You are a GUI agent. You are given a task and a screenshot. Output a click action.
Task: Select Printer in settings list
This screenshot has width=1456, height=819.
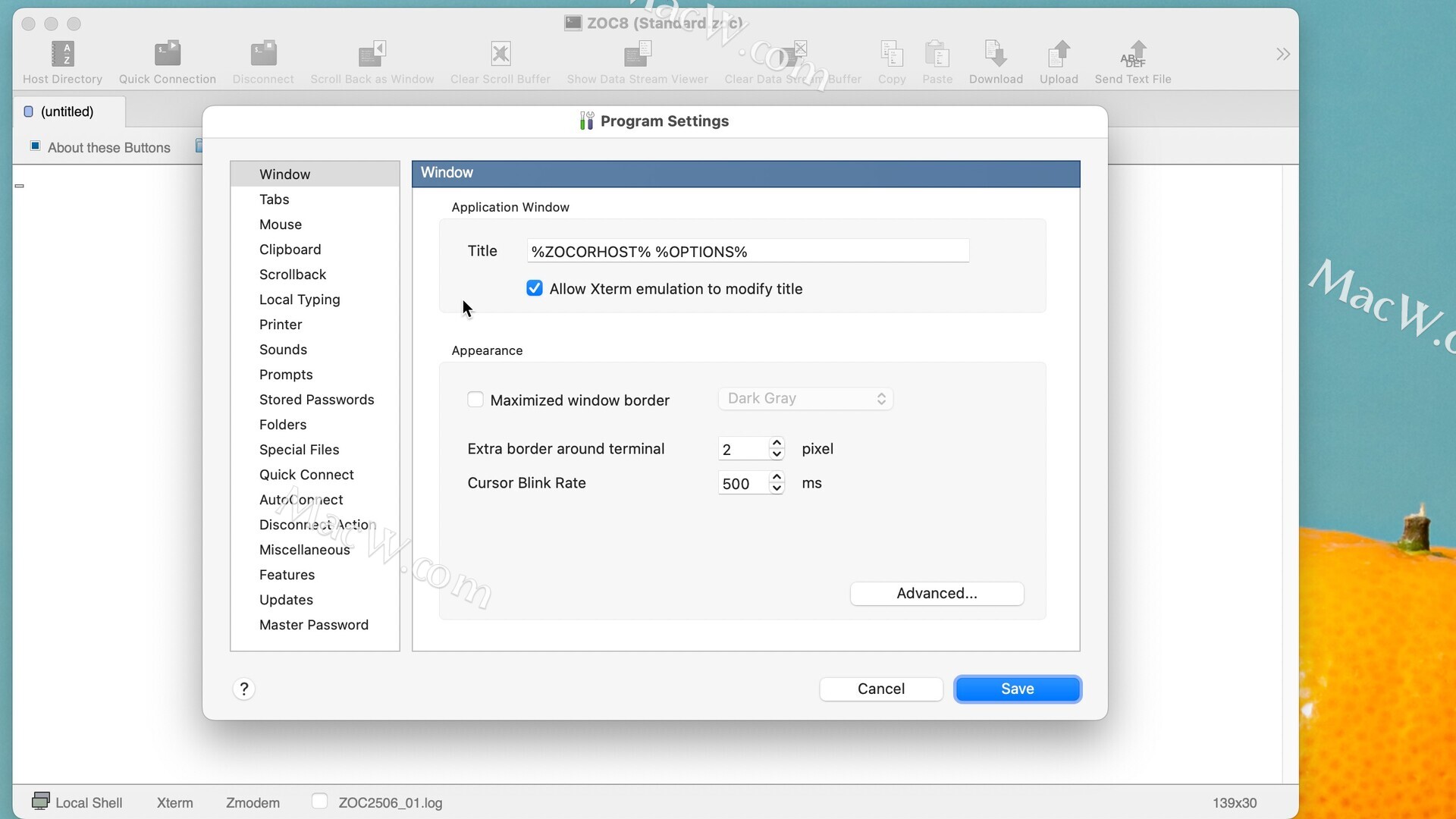point(315,324)
